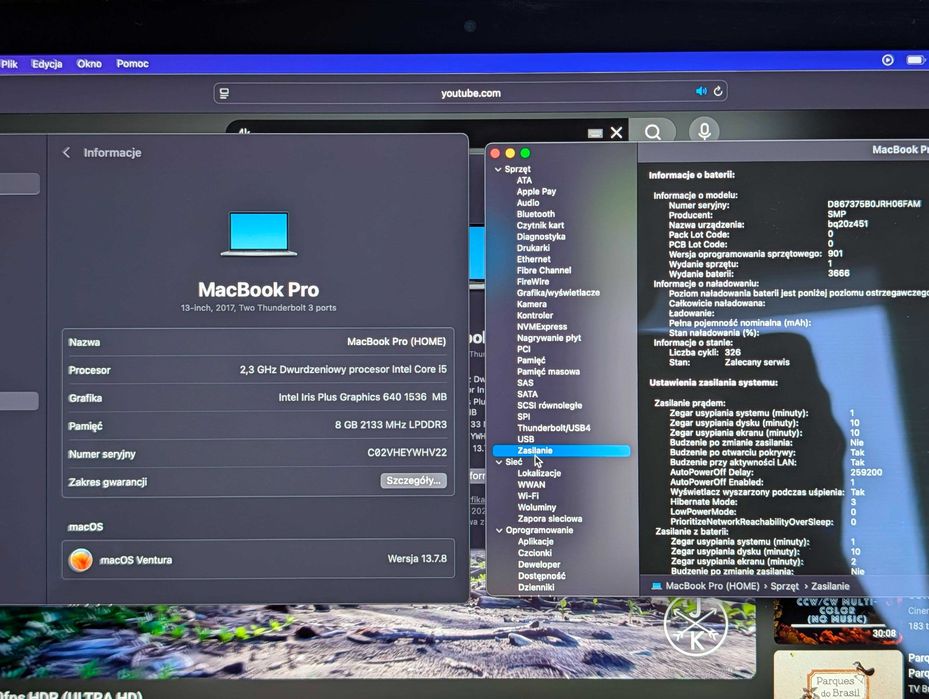Image resolution: width=929 pixels, height=699 pixels.
Task: Open the Okno menu
Action: click(89, 63)
